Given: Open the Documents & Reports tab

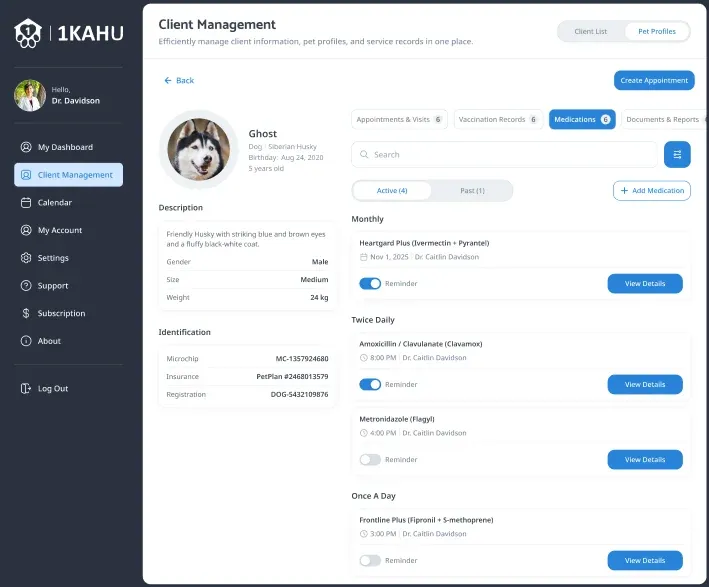Looking at the screenshot, I should (664, 119).
